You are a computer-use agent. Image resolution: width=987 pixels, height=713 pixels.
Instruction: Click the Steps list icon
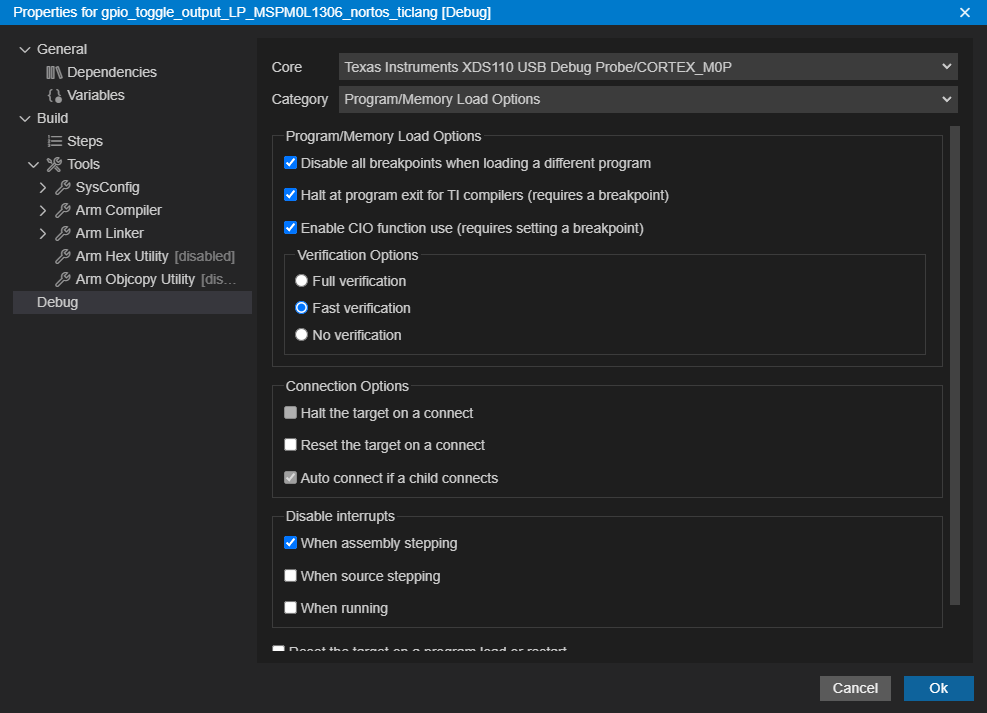tap(55, 141)
